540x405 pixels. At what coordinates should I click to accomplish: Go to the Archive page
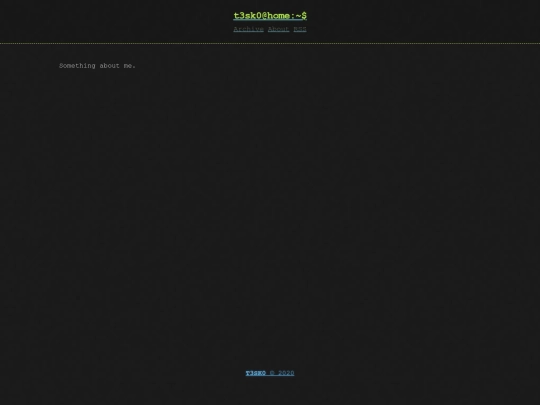point(248,29)
